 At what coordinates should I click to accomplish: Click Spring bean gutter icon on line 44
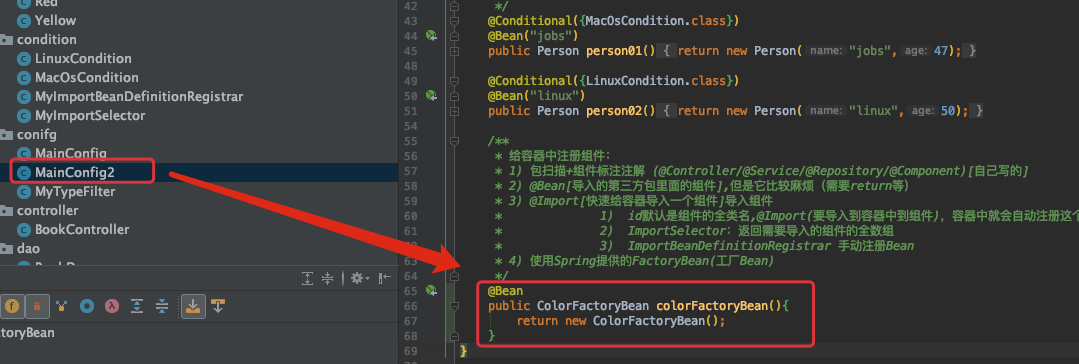(x=431, y=36)
